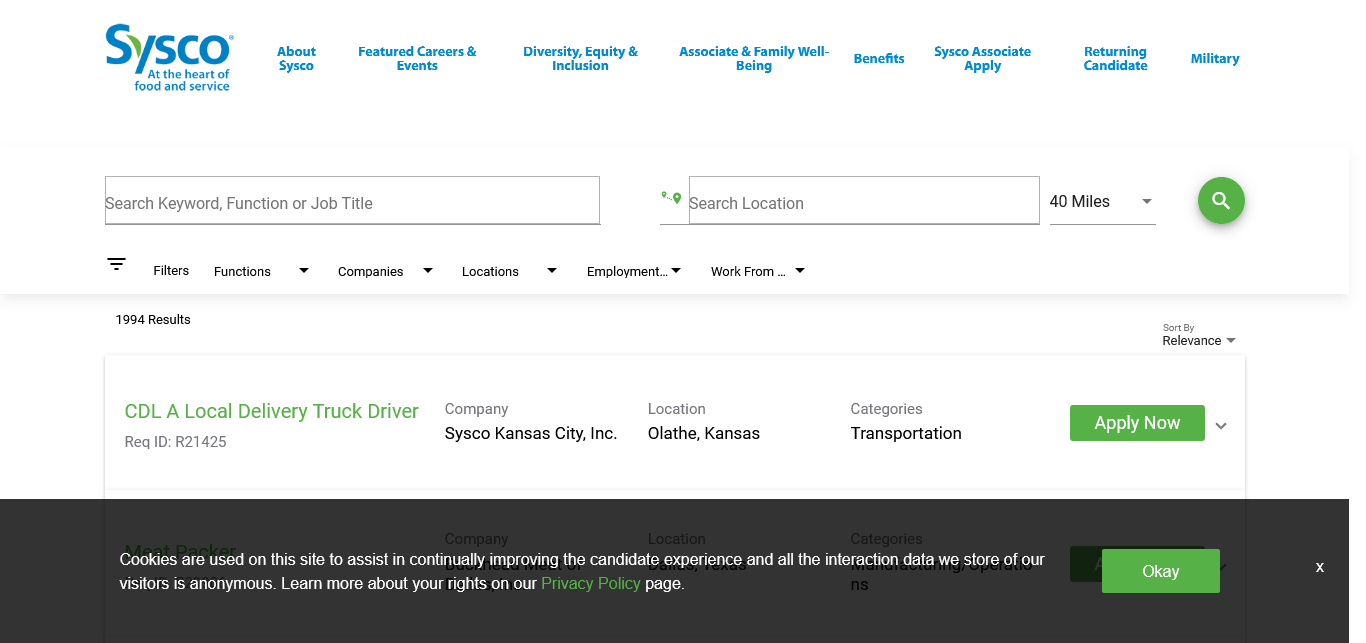This screenshot has height=643, width=1366.
Task: Expand the Companies filter dropdown
Action: [384, 271]
